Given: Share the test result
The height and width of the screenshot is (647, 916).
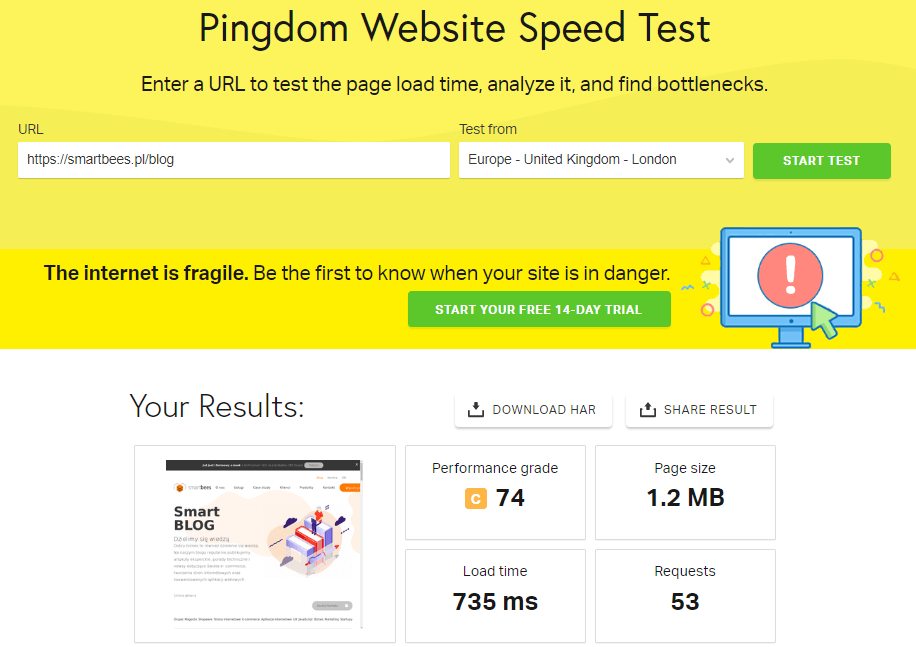Looking at the screenshot, I should pyautogui.click(x=699, y=410).
